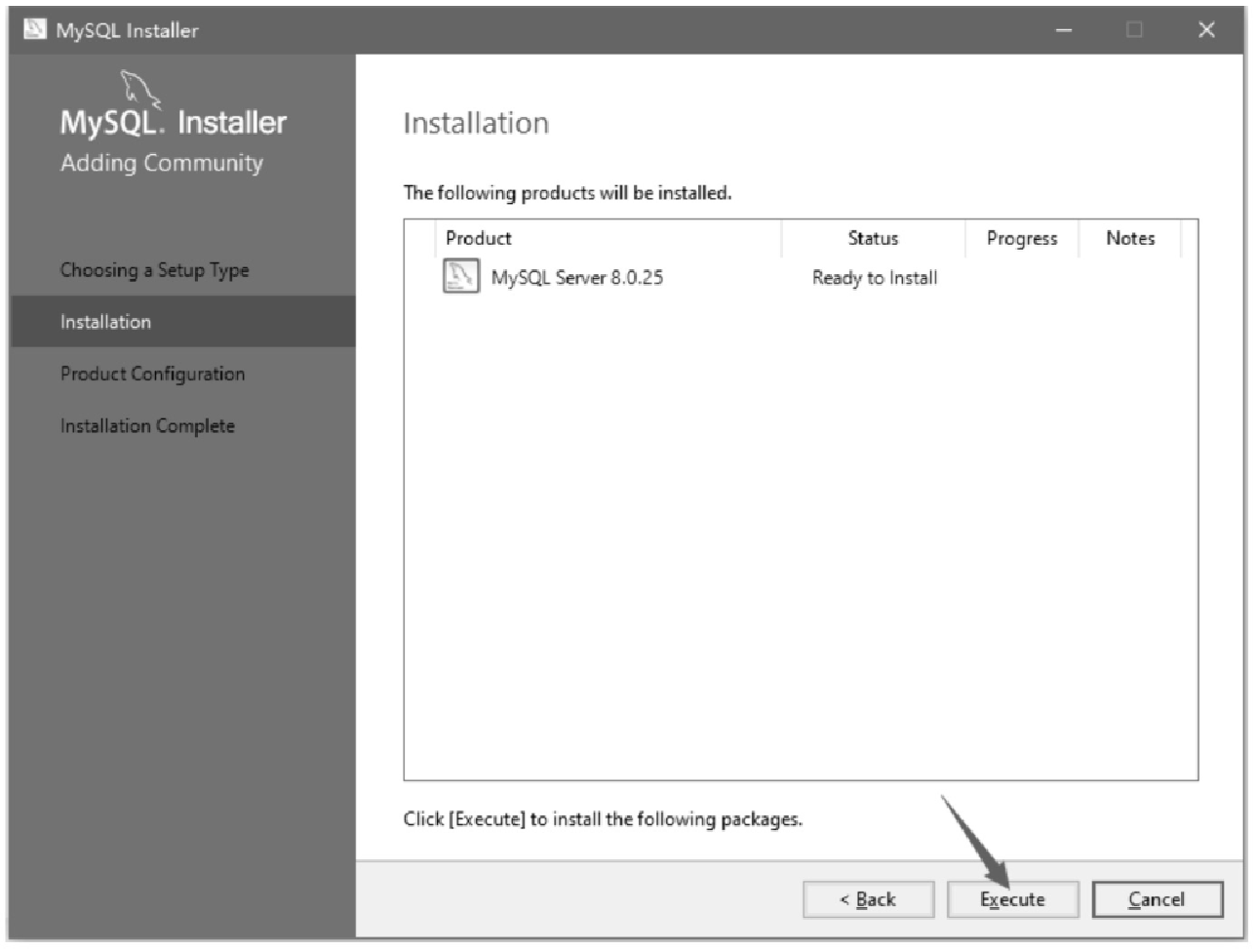Click the MySQL Installer title bar icon
Viewport: 1258px width, 952px height.
35,29
